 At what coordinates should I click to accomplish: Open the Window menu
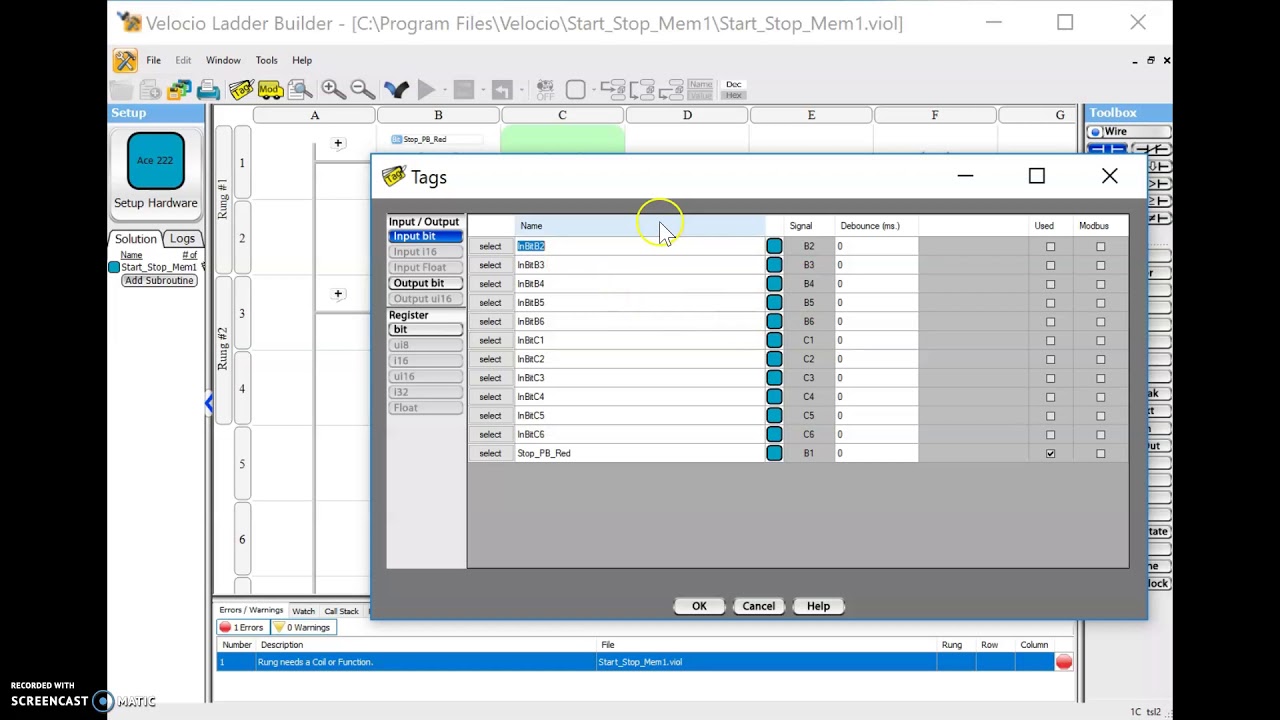(223, 60)
